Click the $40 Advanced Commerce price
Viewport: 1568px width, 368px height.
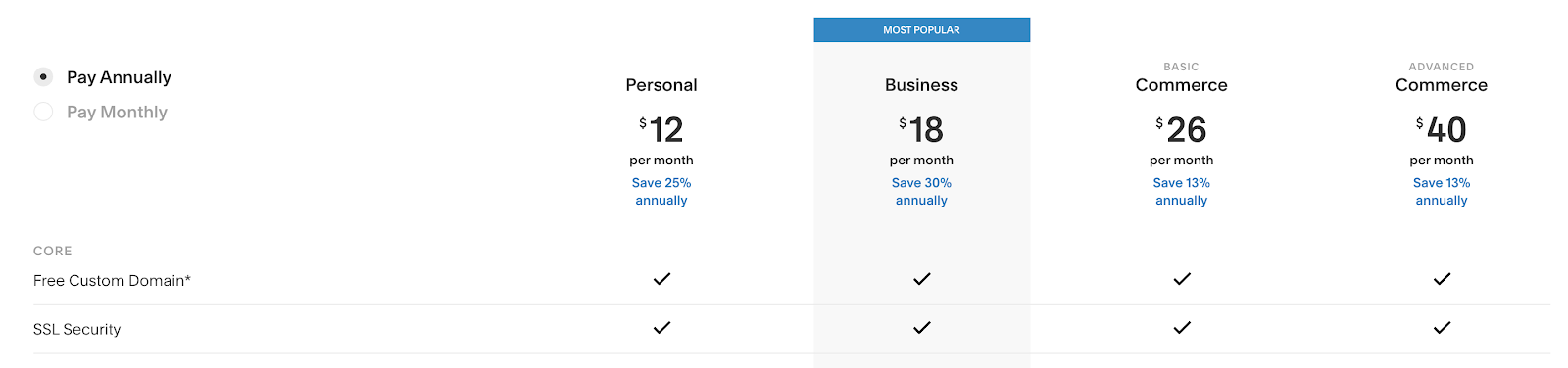click(1442, 129)
